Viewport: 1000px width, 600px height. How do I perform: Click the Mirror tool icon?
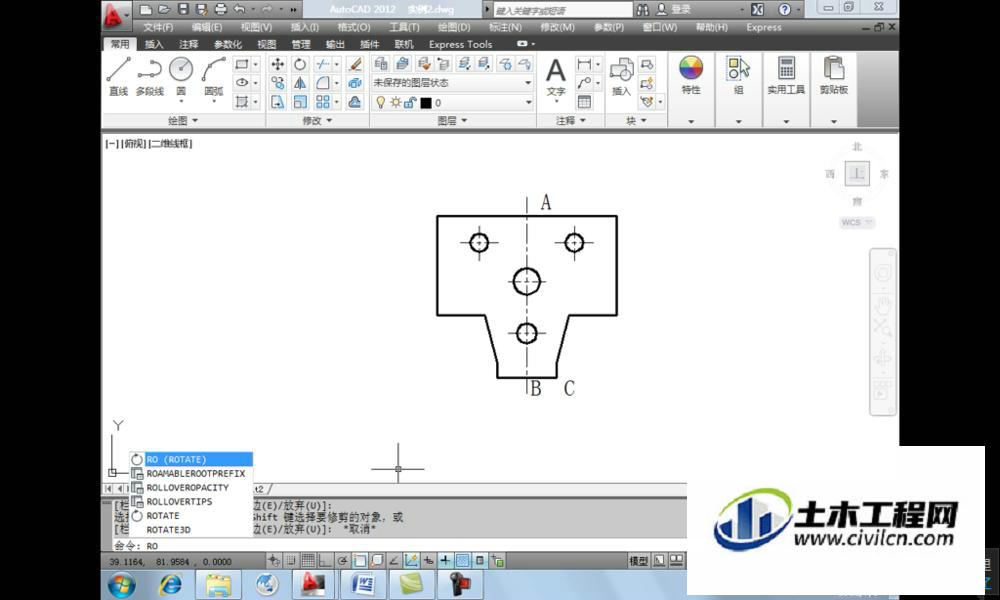pyautogui.click(x=300, y=83)
